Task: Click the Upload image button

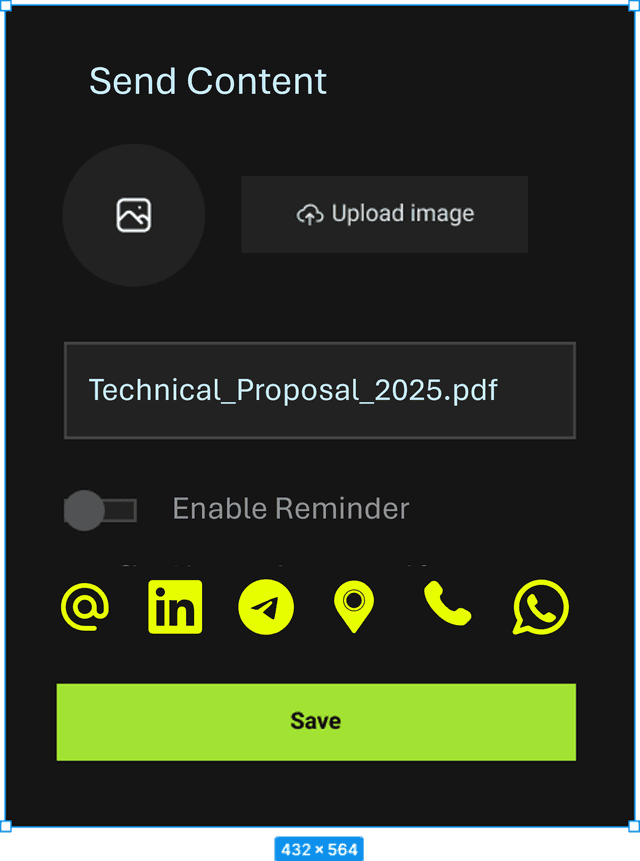Action: click(385, 214)
